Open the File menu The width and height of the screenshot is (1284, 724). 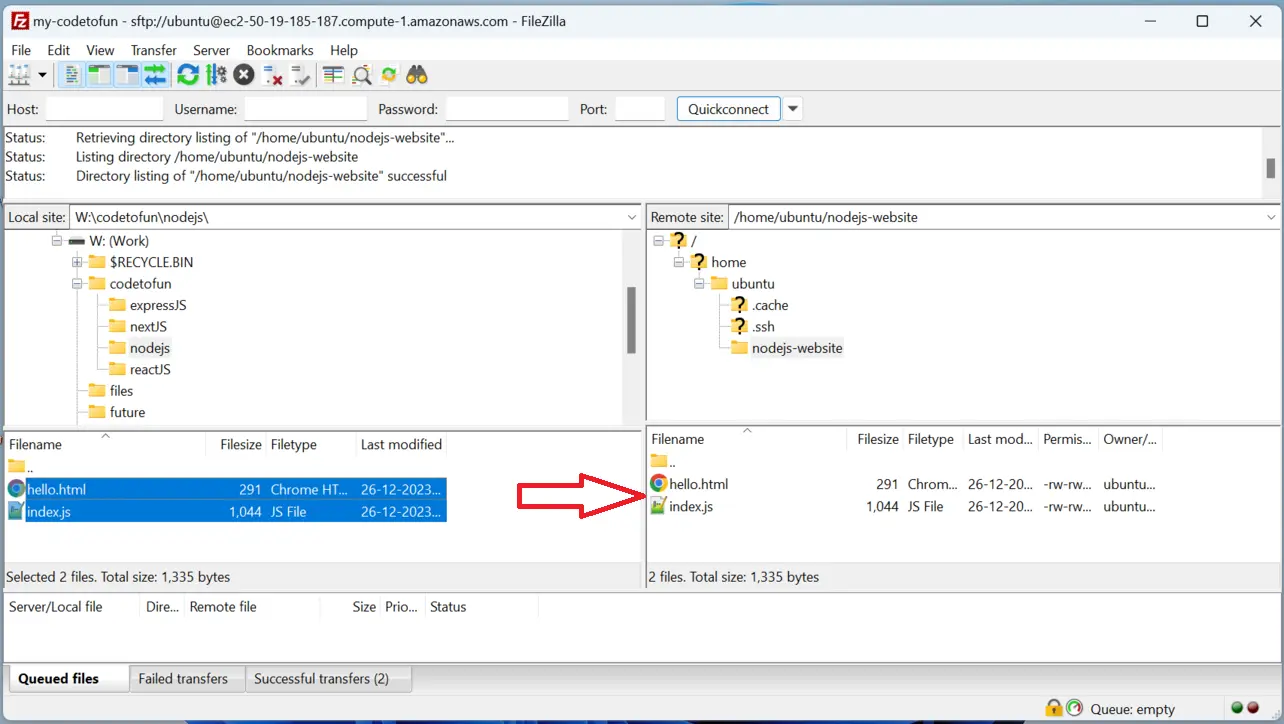coord(21,50)
